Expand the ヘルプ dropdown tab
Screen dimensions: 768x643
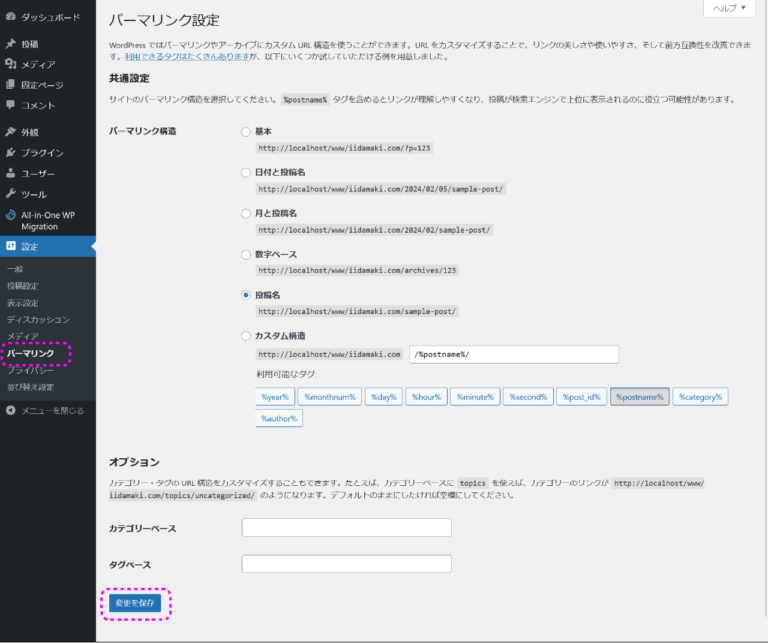point(728,8)
